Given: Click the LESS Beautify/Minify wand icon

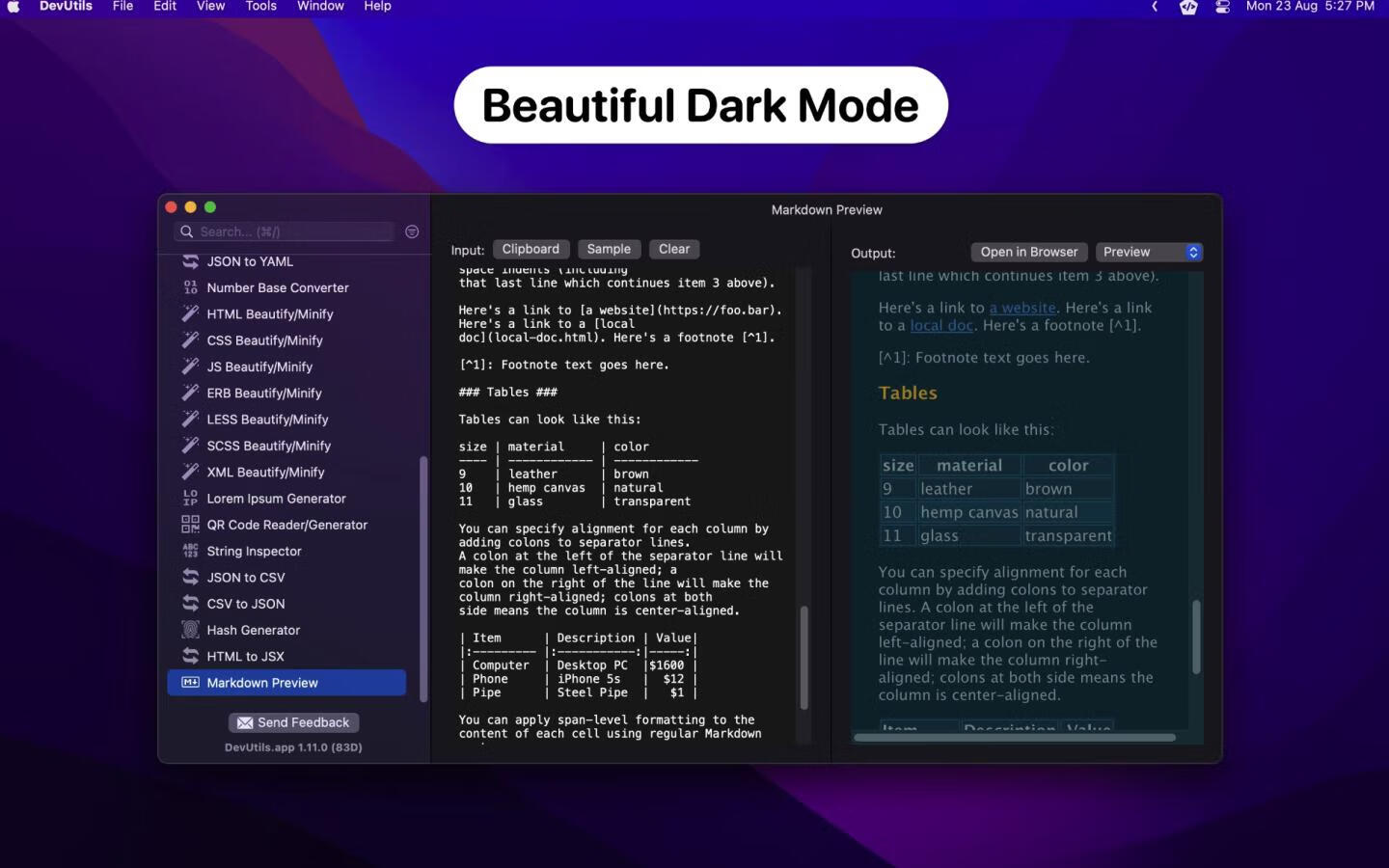Looking at the screenshot, I should 190,419.
